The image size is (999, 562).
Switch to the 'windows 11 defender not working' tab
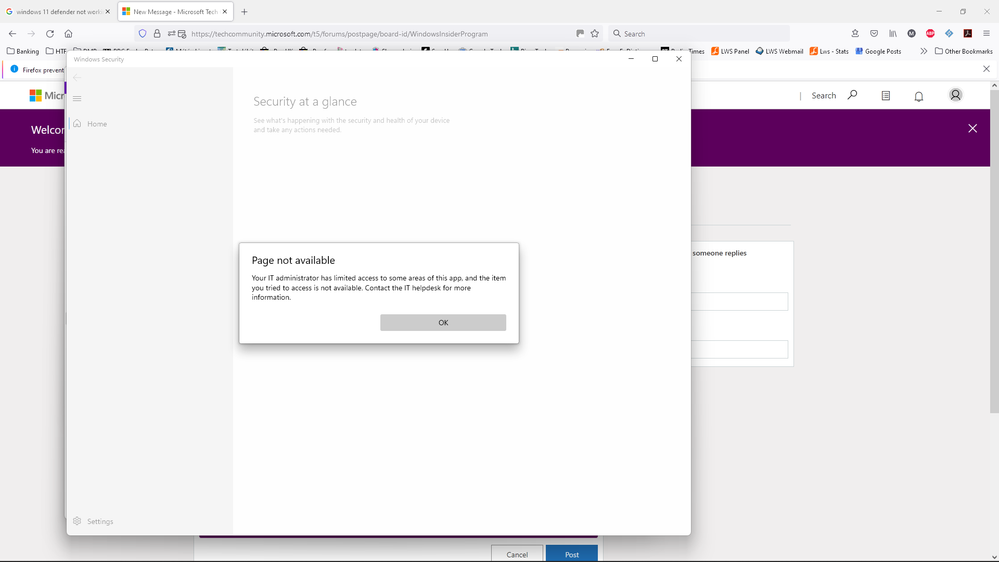click(57, 11)
